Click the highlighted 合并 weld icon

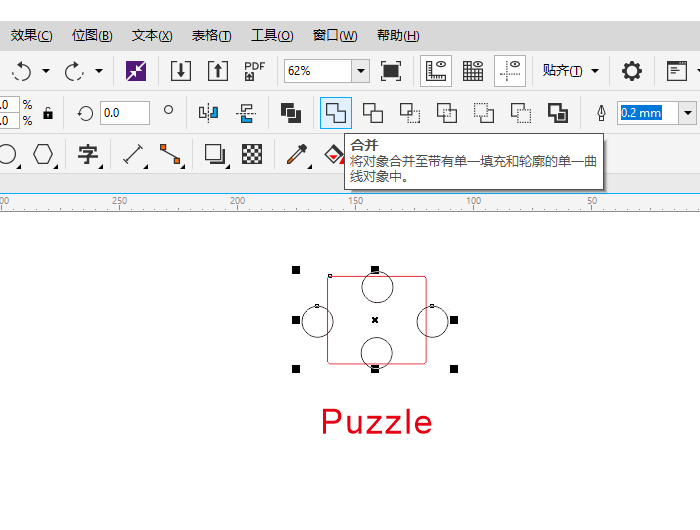336,113
